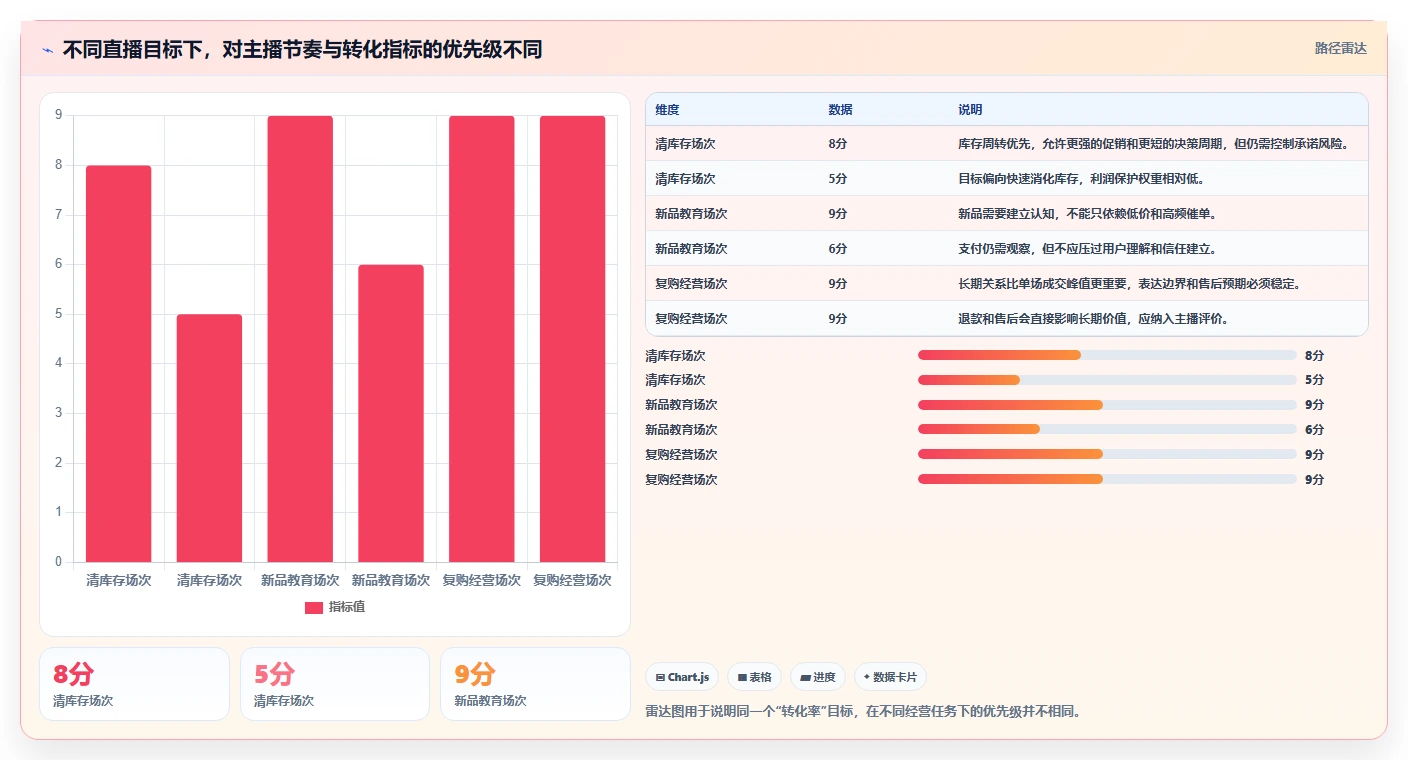Click the lightning icon before the page title
This screenshot has height=760, width=1408.
48,50
